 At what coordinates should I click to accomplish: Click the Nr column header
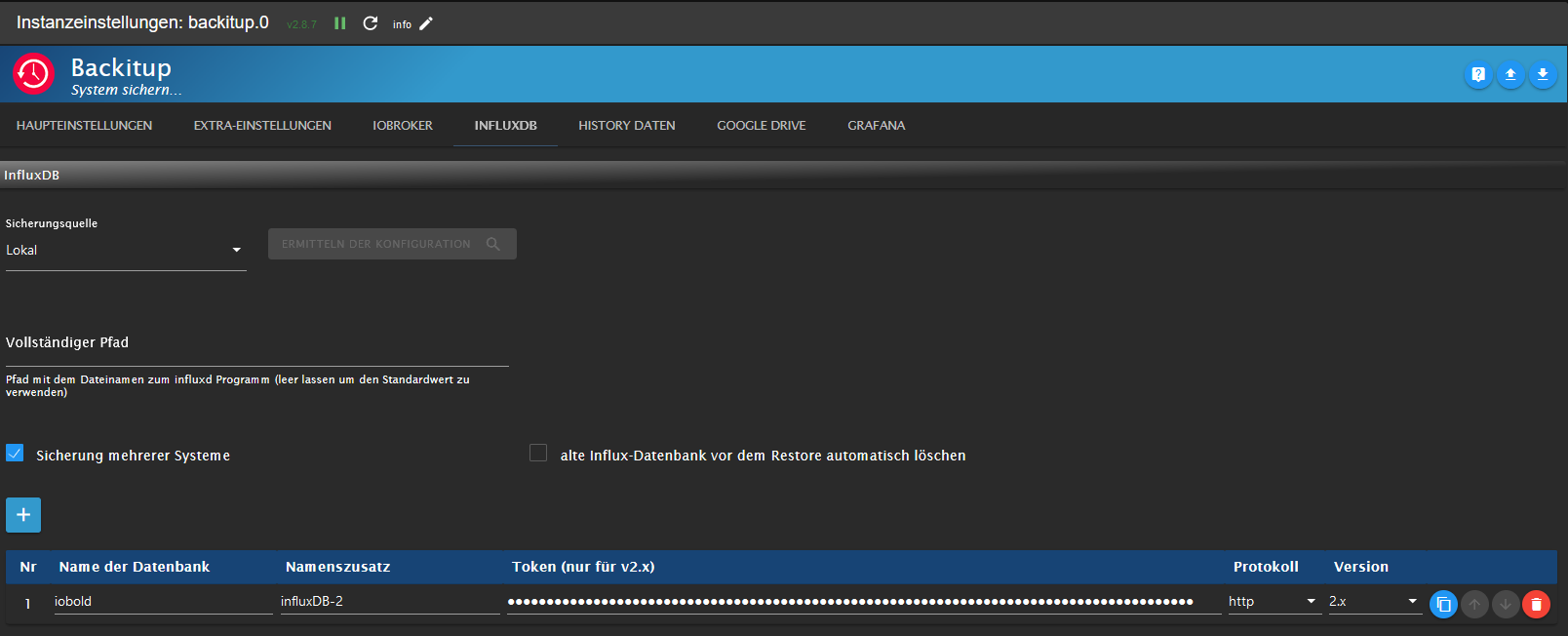click(x=28, y=567)
